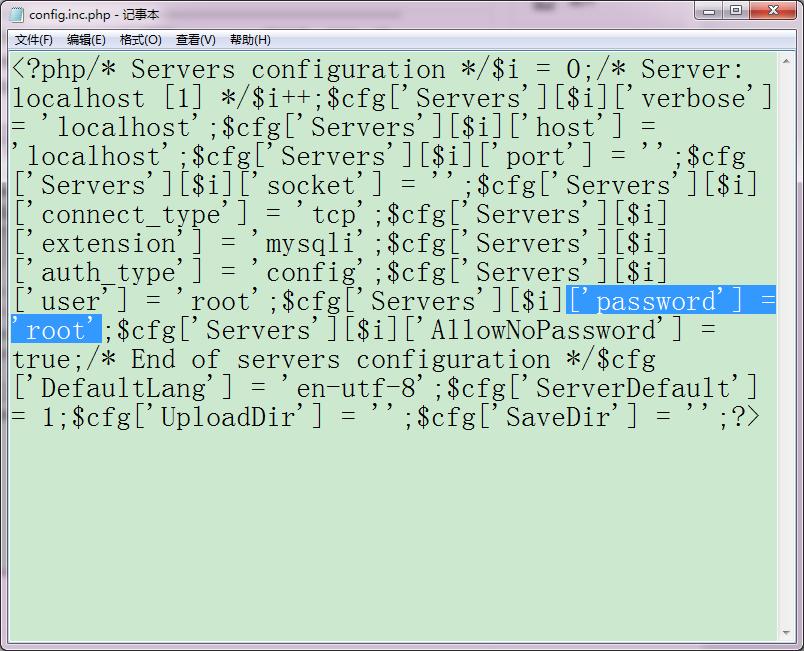
Task: Maximize the config.inc.php Notepad window
Action: [x=737, y=11]
